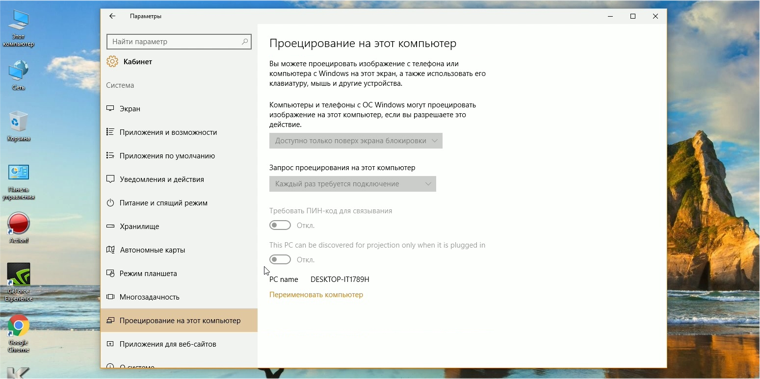Click the DESKTOP-IT1789H PC name text
Image resolution: width=760 pixels, height=379 pixels.
340,280
